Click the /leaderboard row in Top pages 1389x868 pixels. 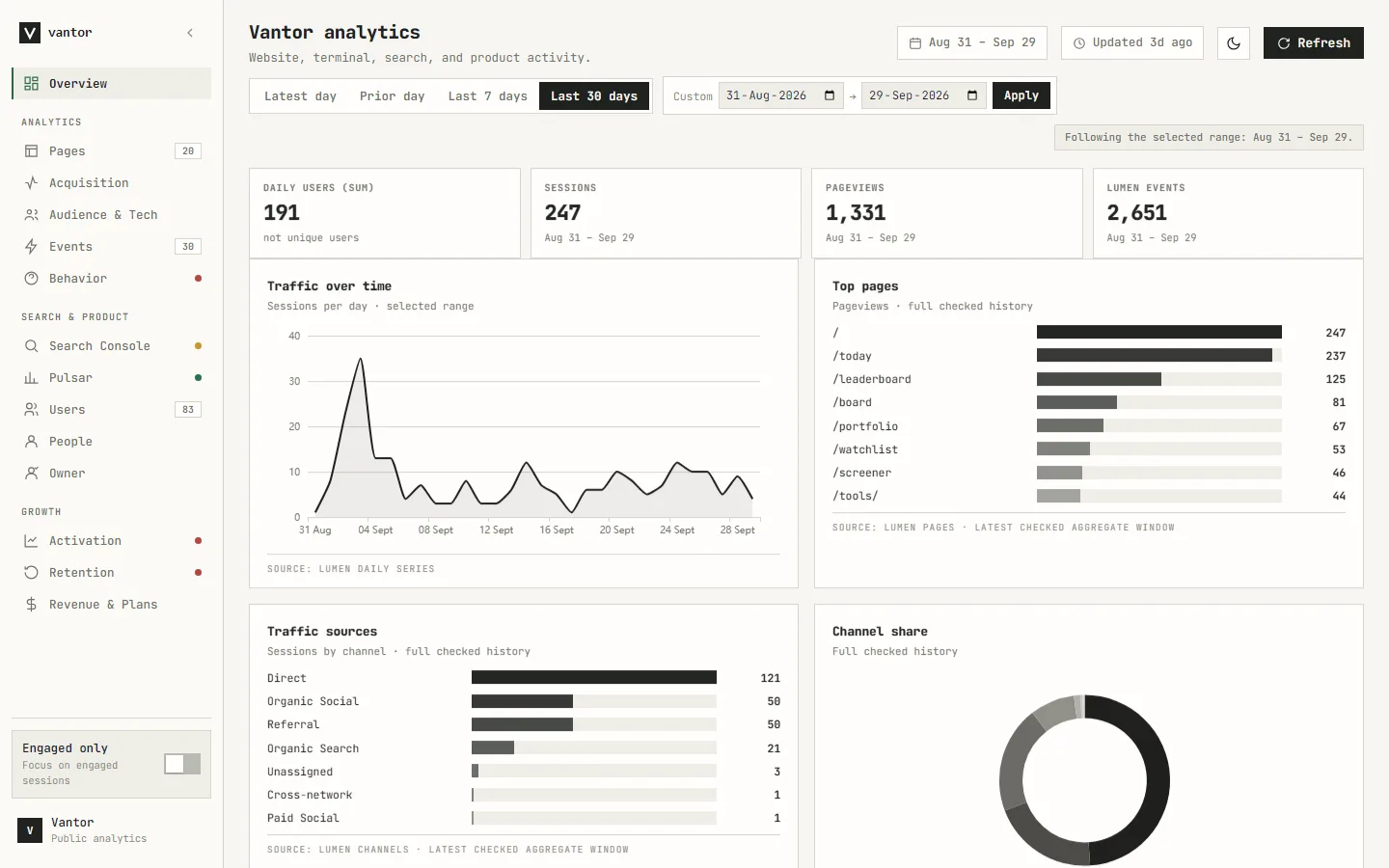point(1089,380)
